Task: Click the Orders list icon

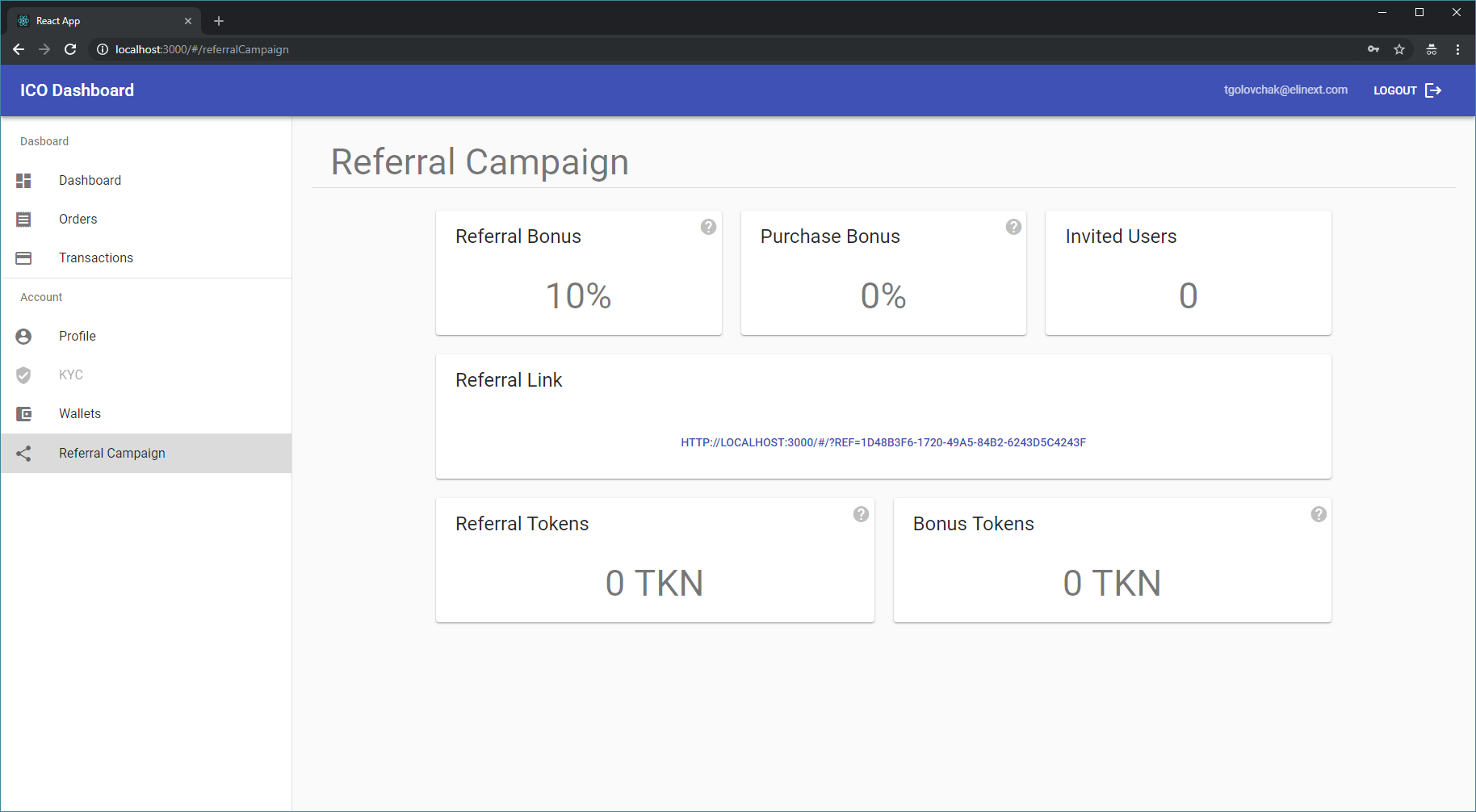Action: tap(23, 220)
